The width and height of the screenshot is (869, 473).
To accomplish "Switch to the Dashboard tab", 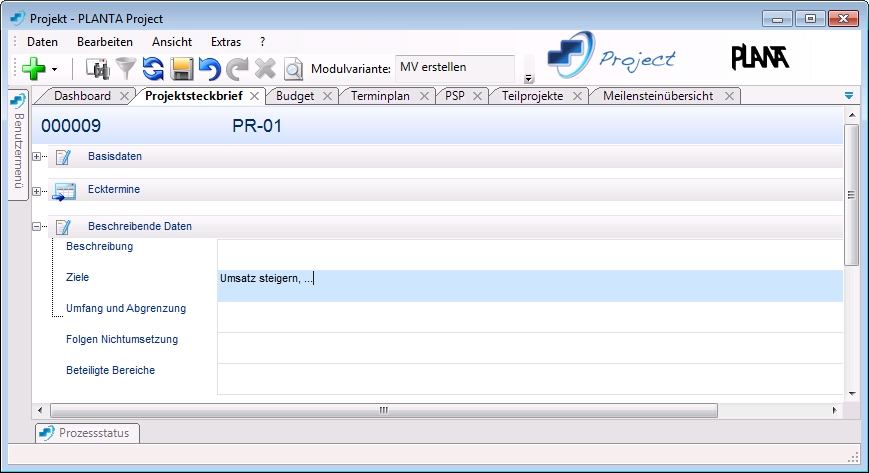I will tap(82, 96).
